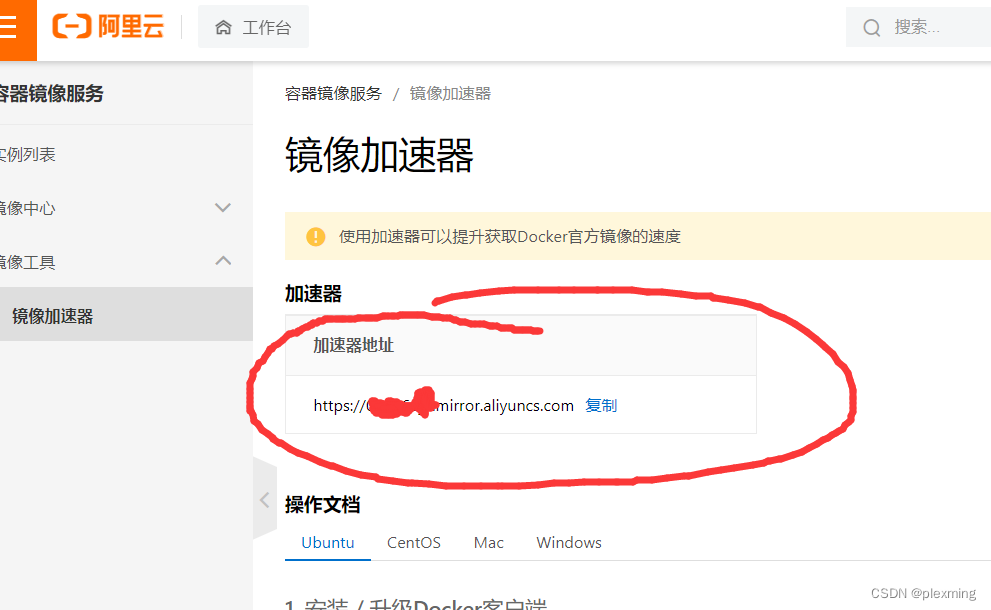Switch to the CentOS tab
Image resolution: width=991 pixels, height=610 pixels.
(413, 543)
